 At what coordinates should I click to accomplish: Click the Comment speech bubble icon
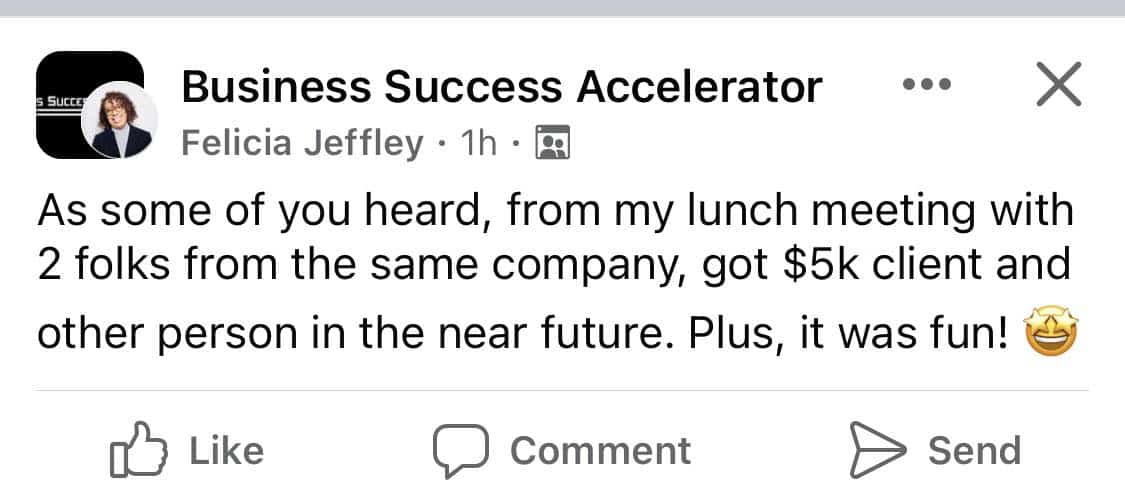pos(460,450)
